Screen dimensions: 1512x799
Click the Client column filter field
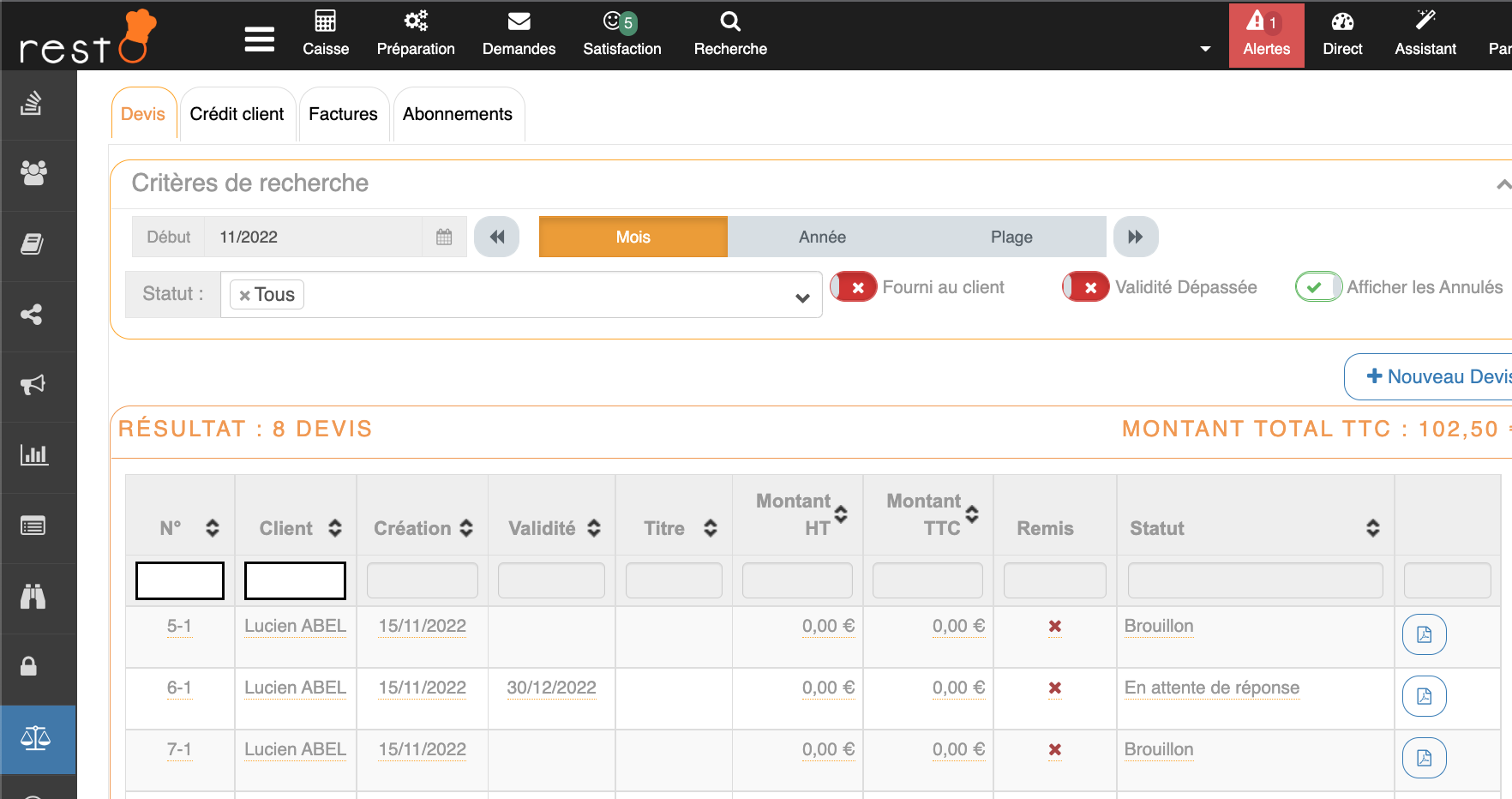coord(295,581)
